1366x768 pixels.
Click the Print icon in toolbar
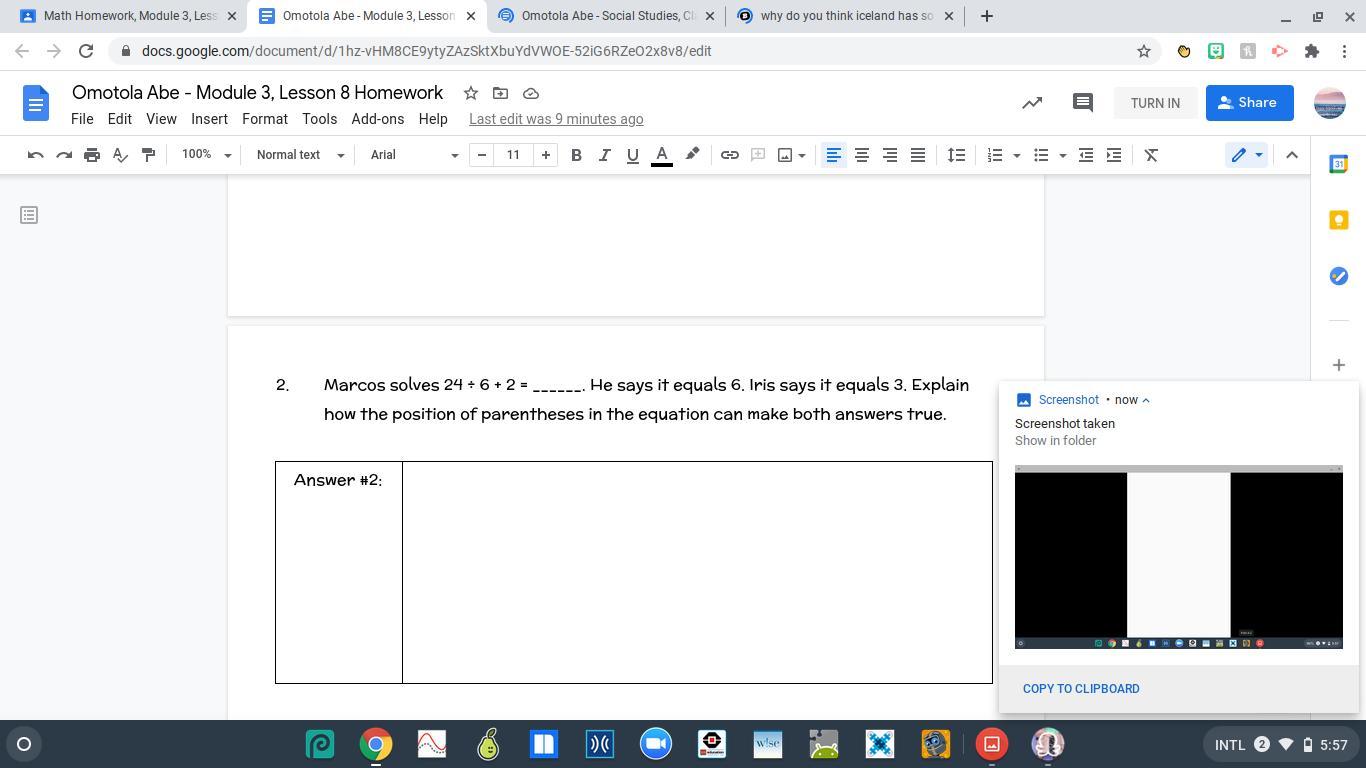point(92,155)
